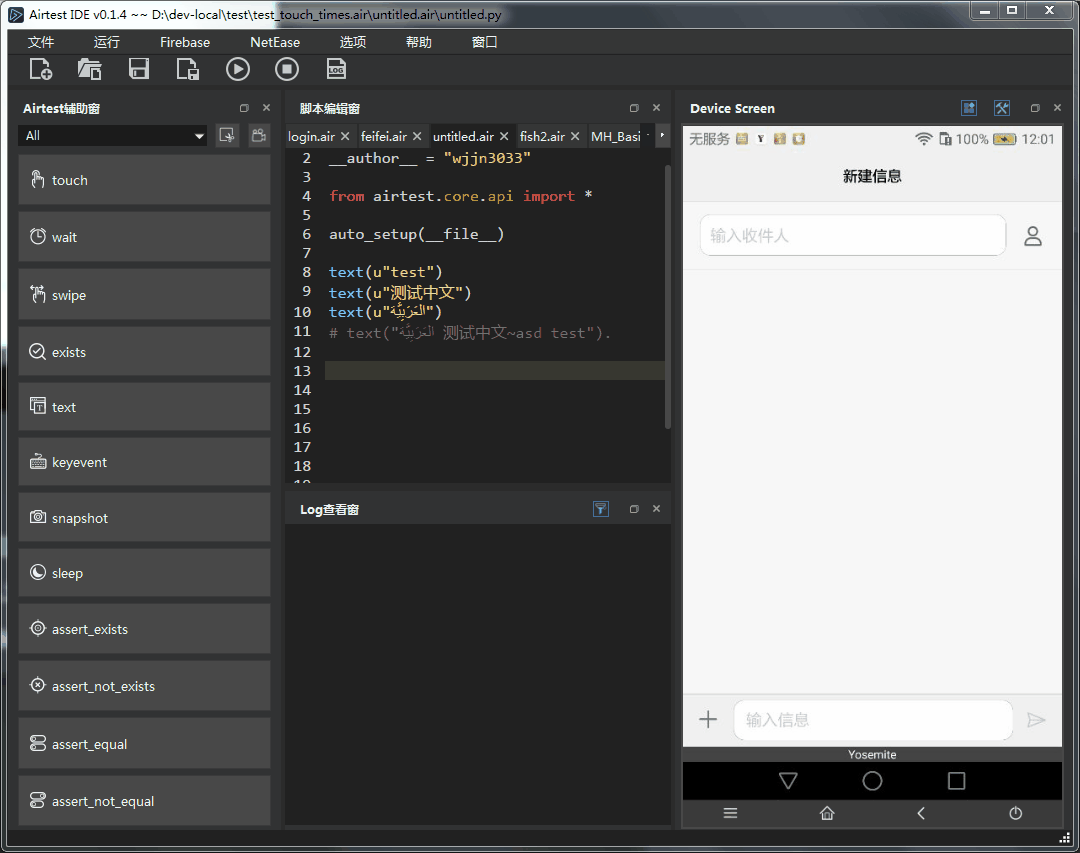
Task: Open the 窗口 menu
Action: [484, 42]
